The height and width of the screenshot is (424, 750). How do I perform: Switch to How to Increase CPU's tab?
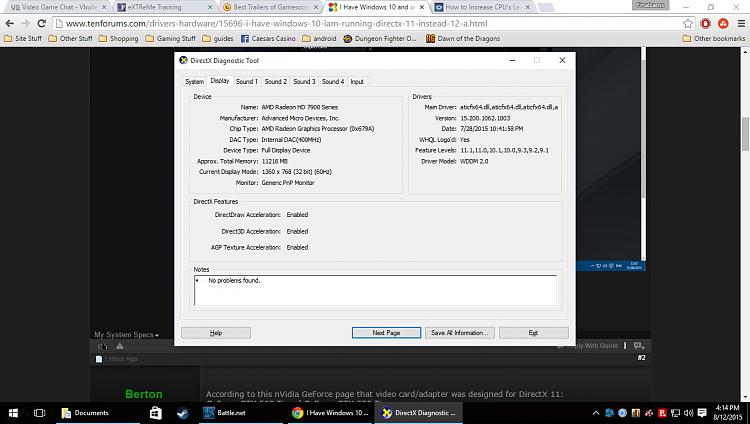click(x=482, y=7)
